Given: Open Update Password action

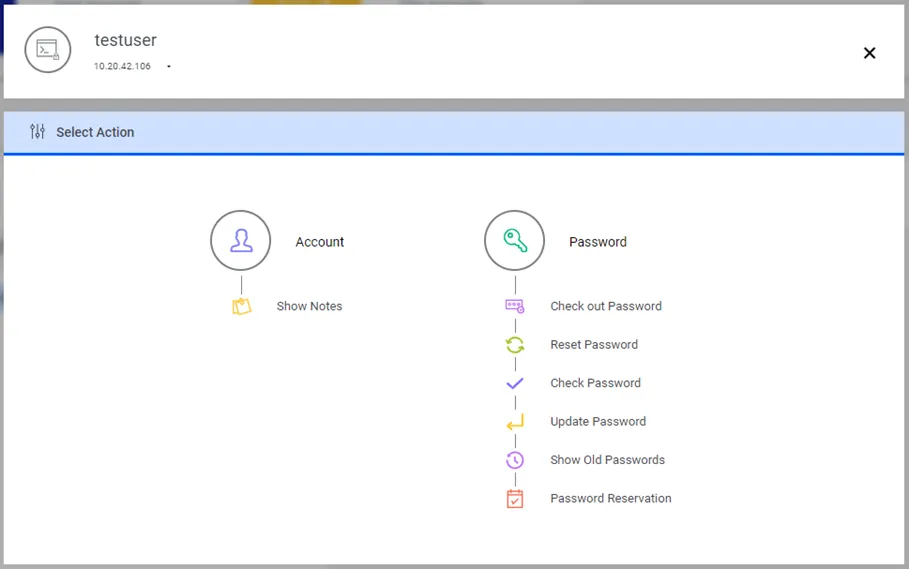Looking at the screenshot, I should coord(598,421).
